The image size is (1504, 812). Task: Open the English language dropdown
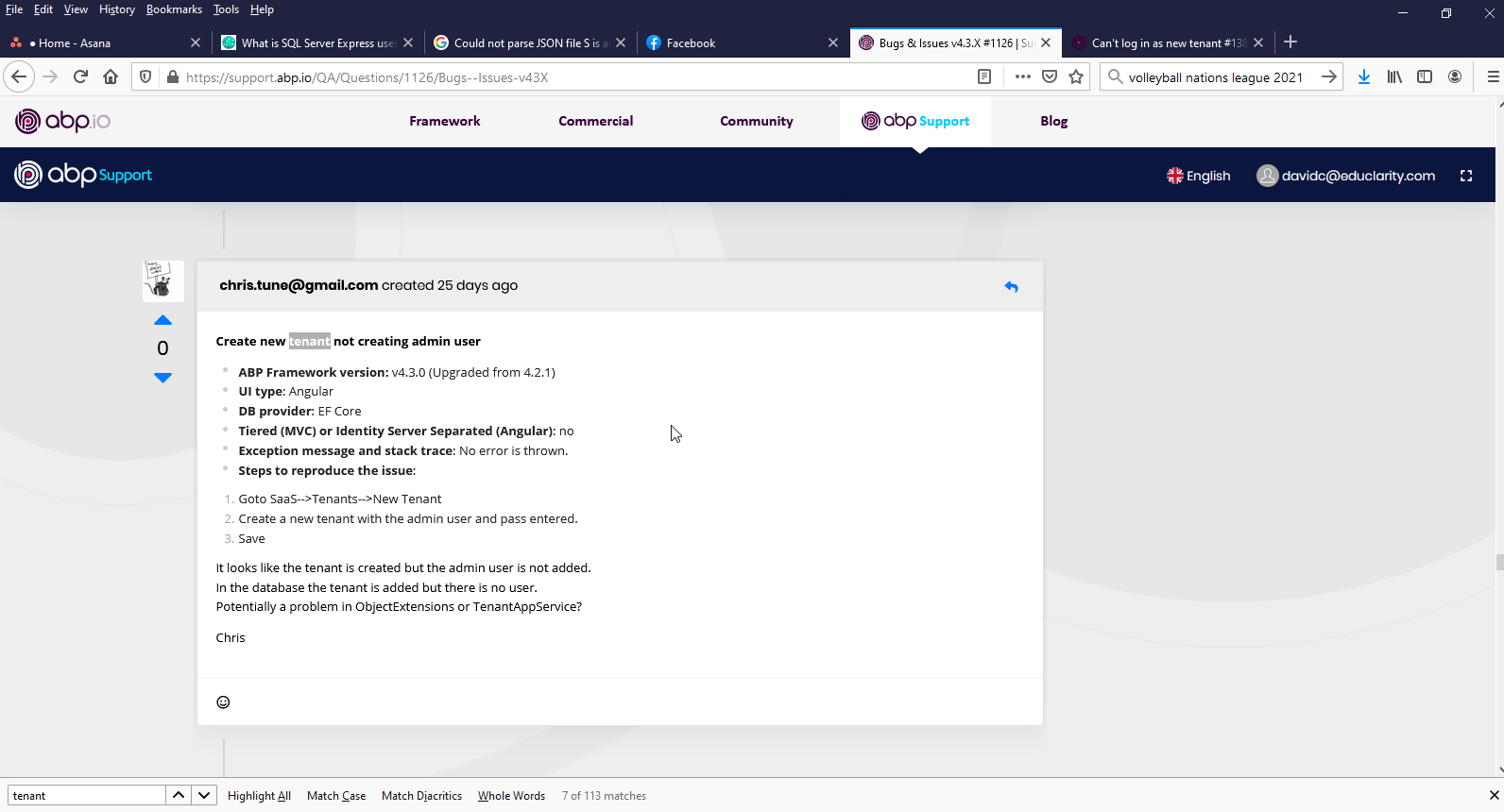[x=1198, y=176]
